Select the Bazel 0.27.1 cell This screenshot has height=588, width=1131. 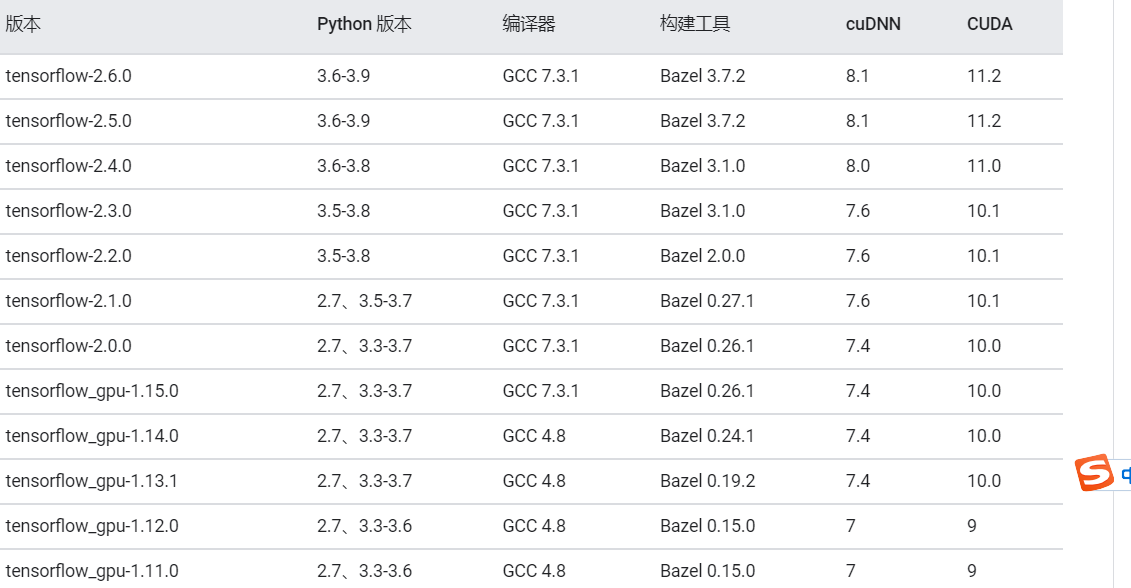point(707,301)
